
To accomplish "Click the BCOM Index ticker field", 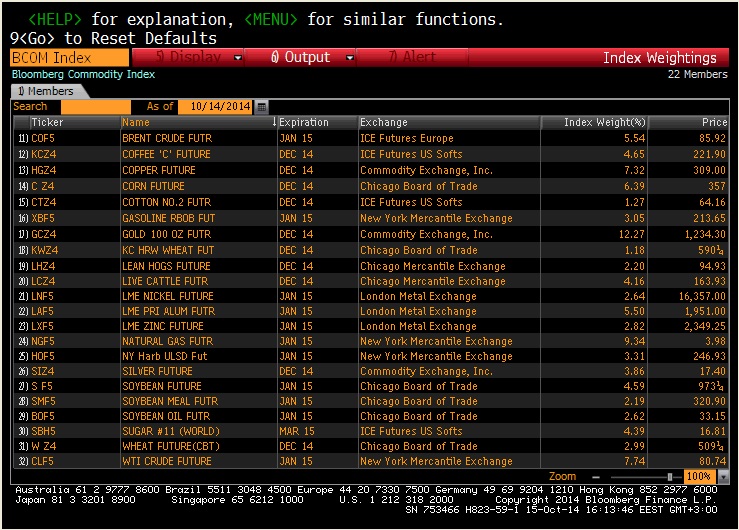I will click(x=69, y=57).
